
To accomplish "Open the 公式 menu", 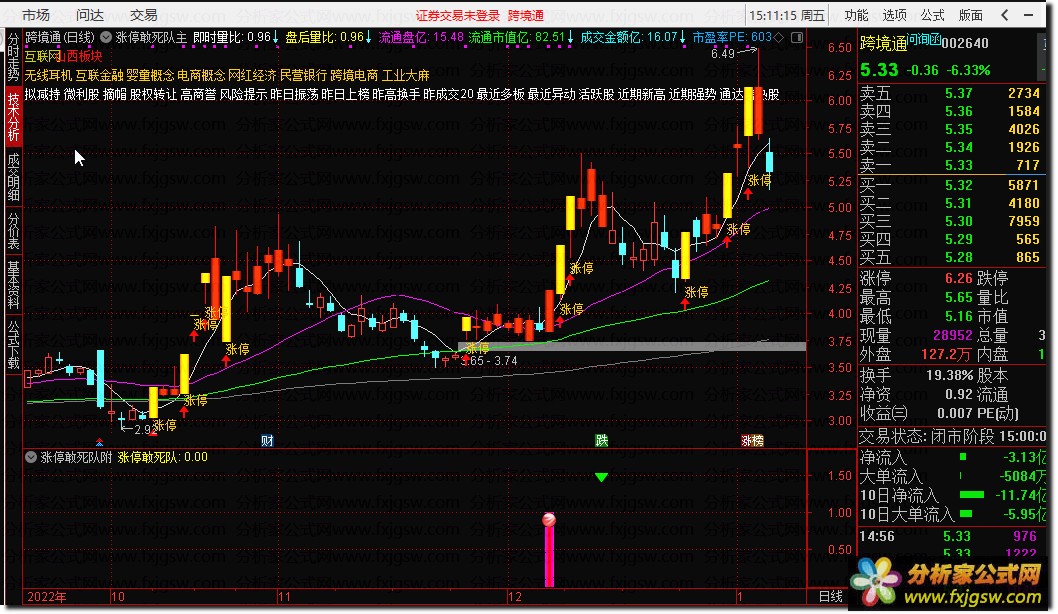I will [932, 15].
